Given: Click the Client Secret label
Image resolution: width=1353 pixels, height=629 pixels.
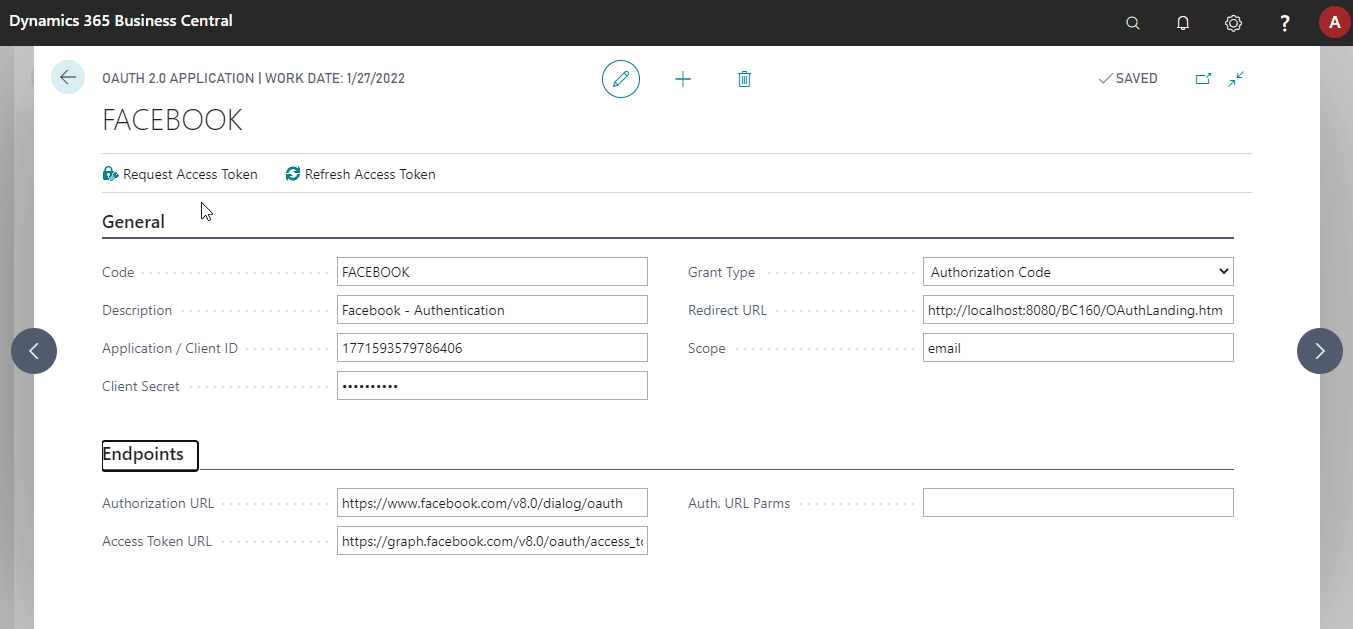Looking at the screenshot, I should [x=141, y=386].
